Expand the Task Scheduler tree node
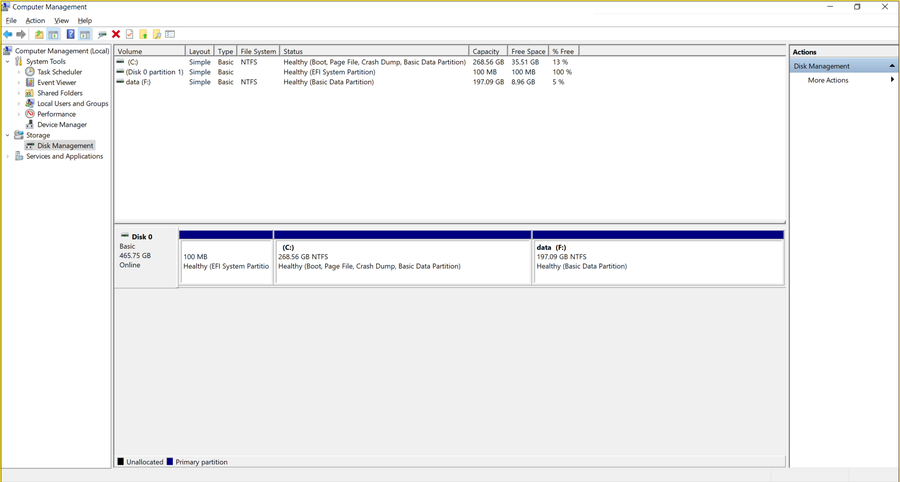900x482 pixels. coord(18,72)
